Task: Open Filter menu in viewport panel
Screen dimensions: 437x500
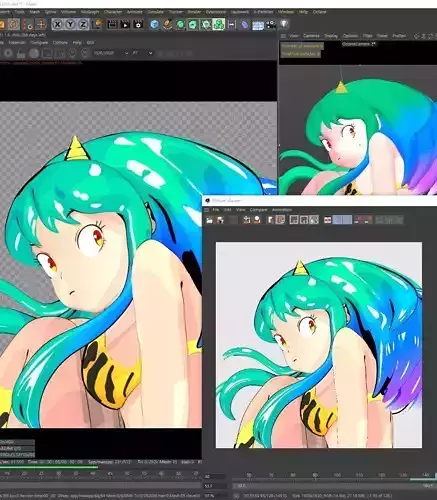Action: pos(368,36)
